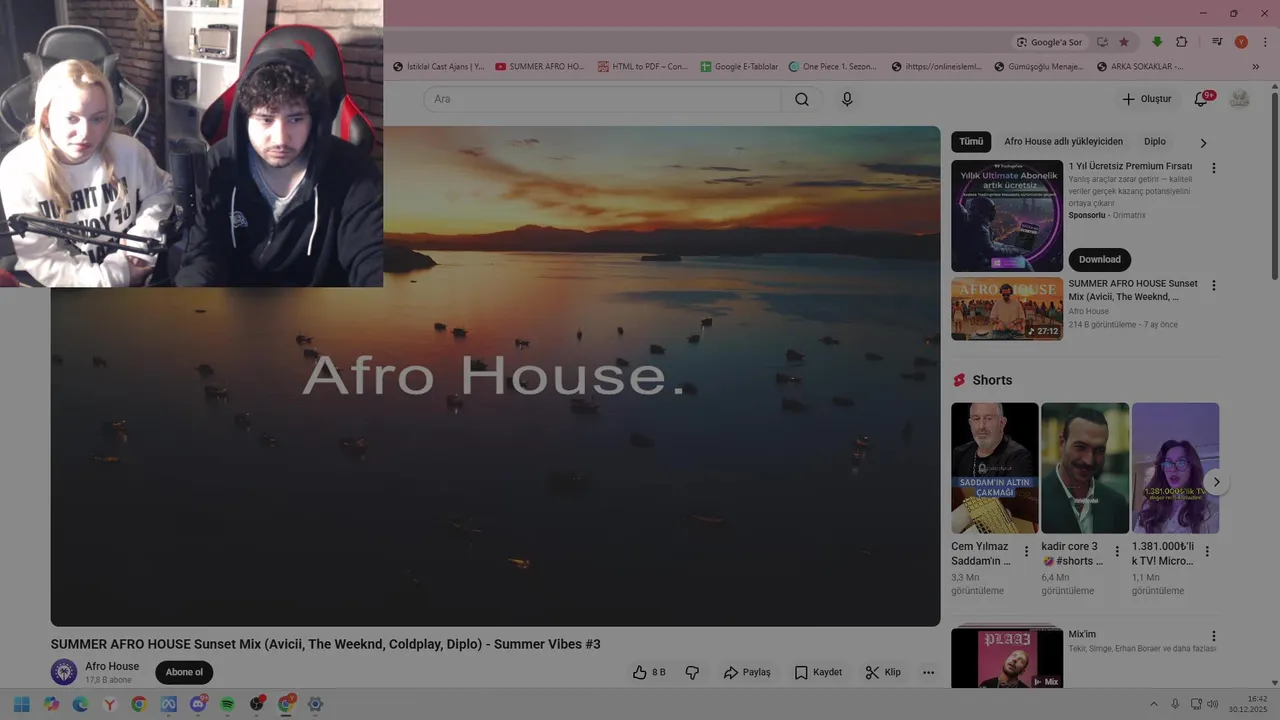Open Afro House channel name link
Viewport: 1280px width, 720px height.
pos(112,666)
